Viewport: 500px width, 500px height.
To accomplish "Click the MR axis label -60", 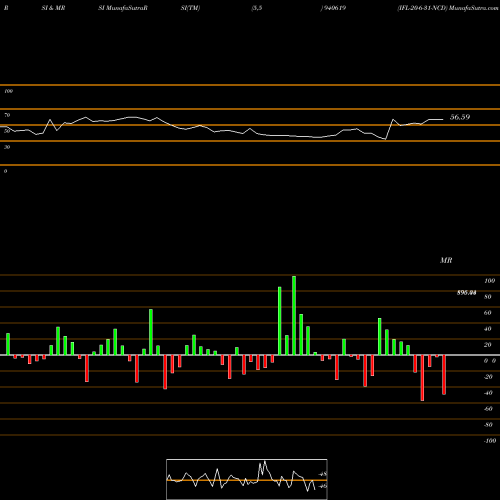I will click(488, 409).
